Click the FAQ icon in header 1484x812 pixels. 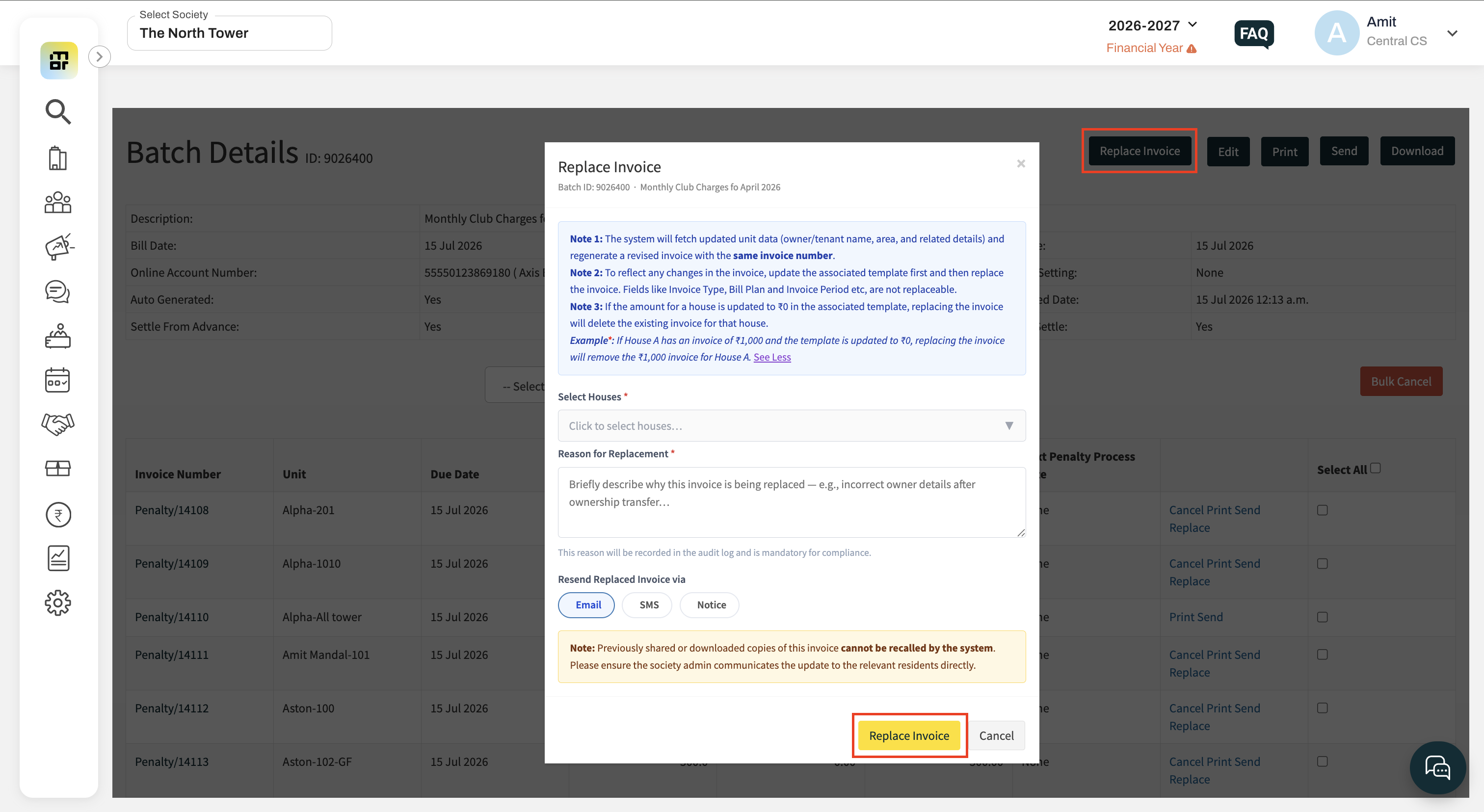tap(1253, 33)
